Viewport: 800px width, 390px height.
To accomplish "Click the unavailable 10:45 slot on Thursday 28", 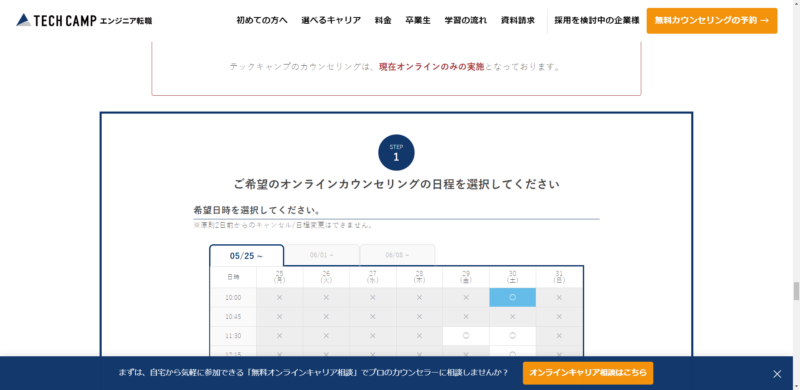I will 419,316.
